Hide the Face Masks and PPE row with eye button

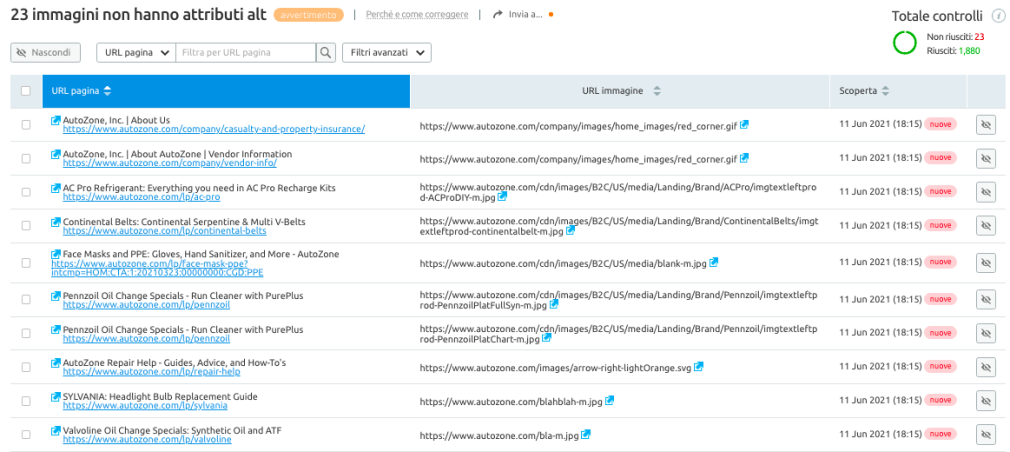click(x=986, y=263)
